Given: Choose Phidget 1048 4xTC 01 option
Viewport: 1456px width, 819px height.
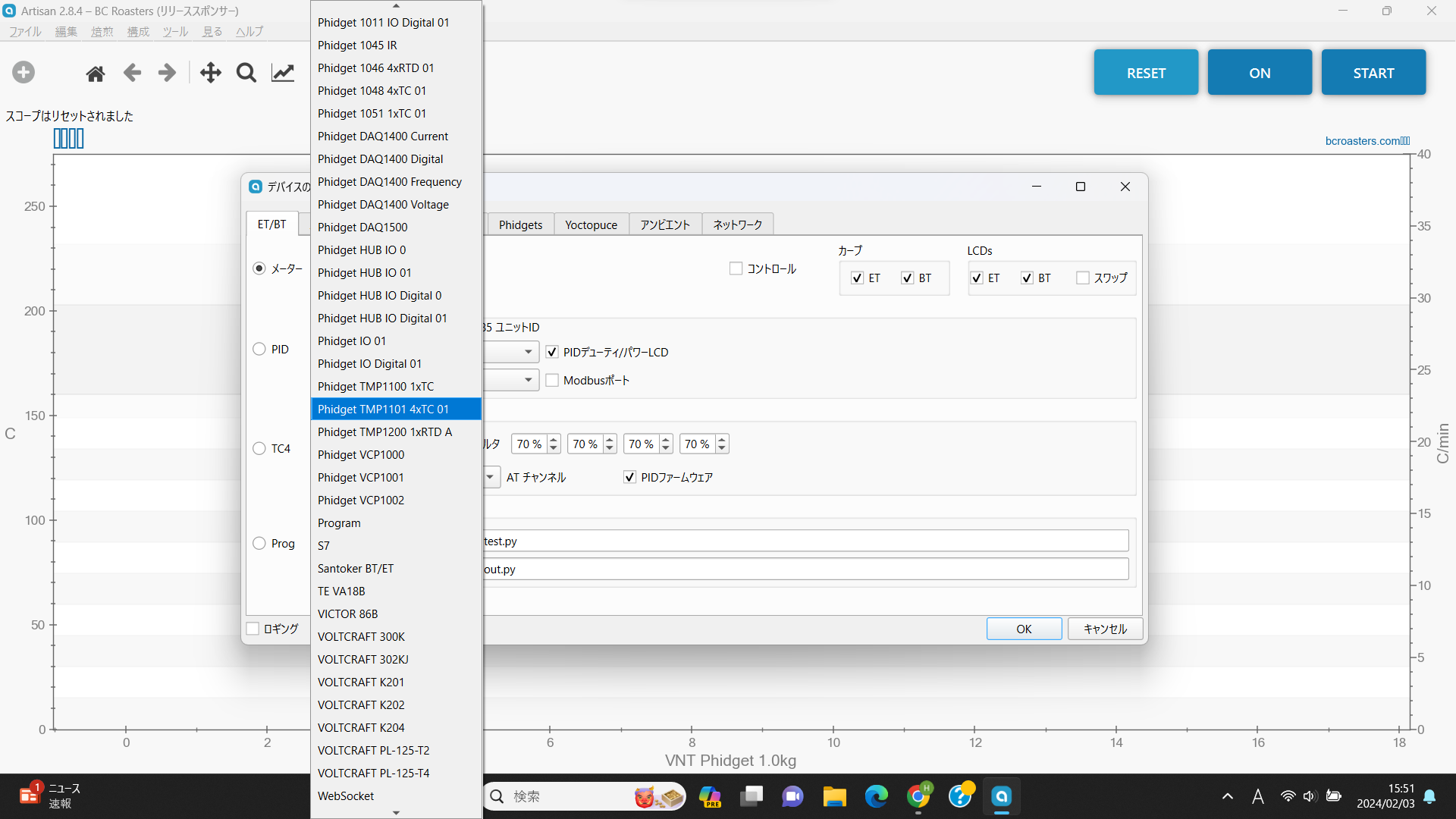Looking at the screenshot, I should click(396, 90).
